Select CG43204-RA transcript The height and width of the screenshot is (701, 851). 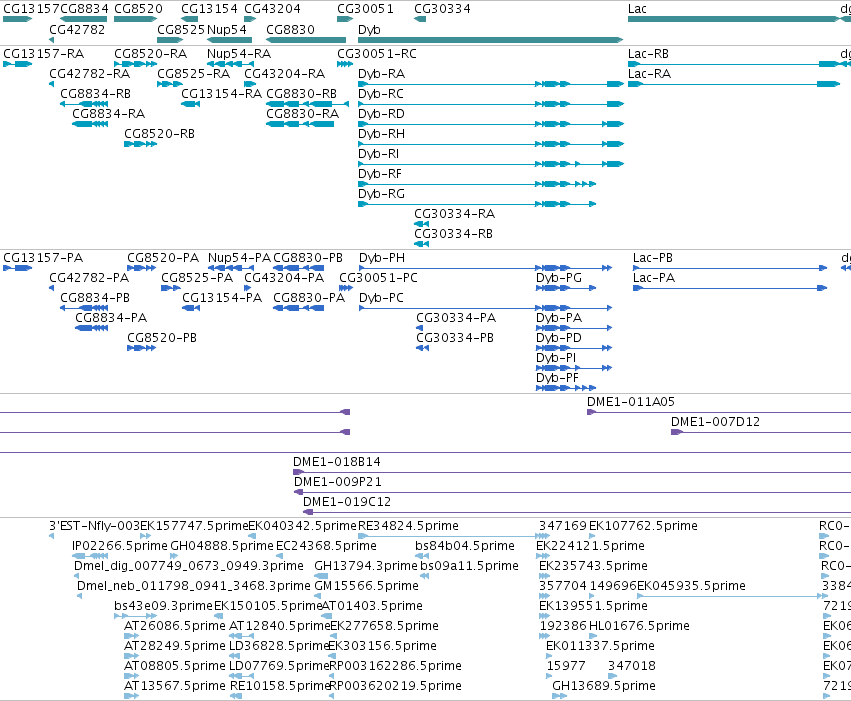[284, 73]
